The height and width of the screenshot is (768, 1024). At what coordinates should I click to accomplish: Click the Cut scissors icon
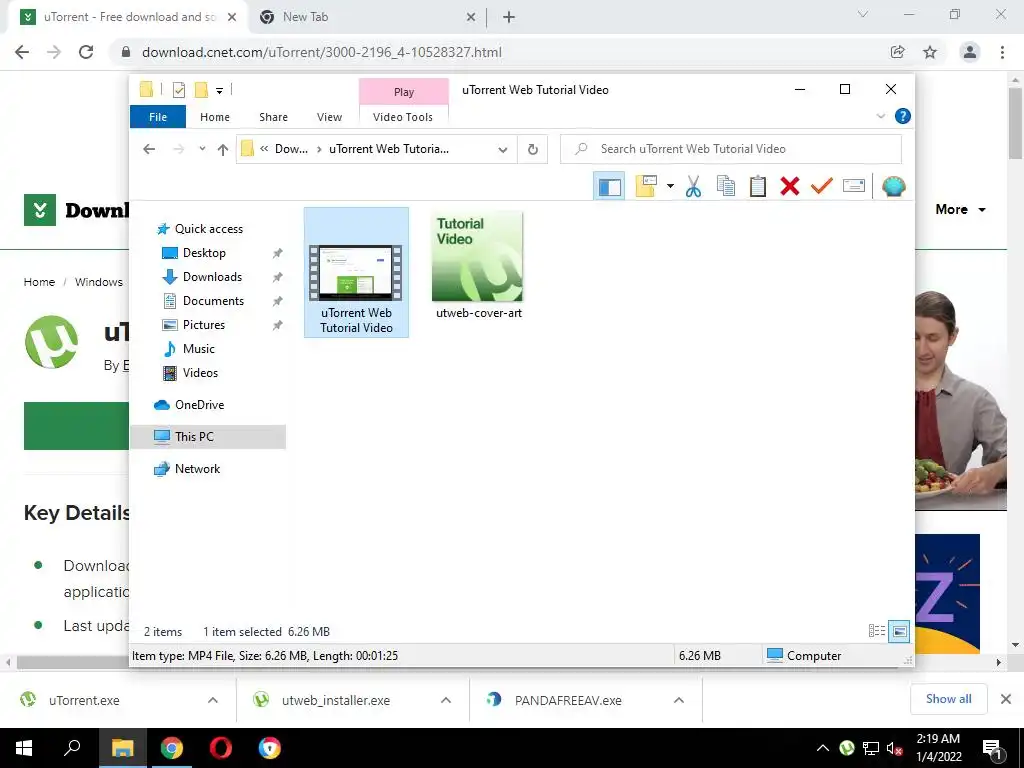[x=694, y=187]
